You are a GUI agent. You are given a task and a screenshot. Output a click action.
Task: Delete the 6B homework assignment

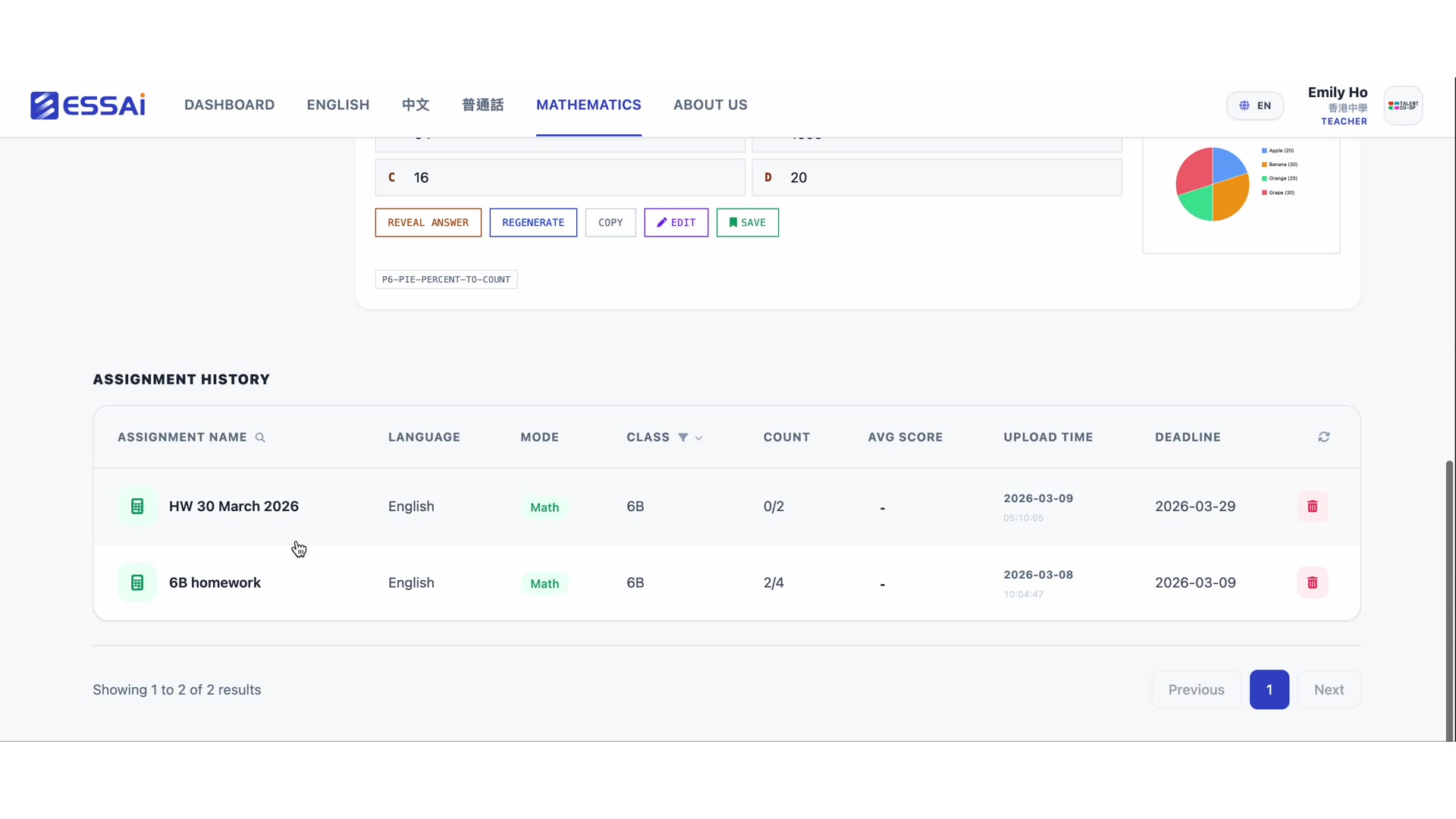pos(1312,583)
